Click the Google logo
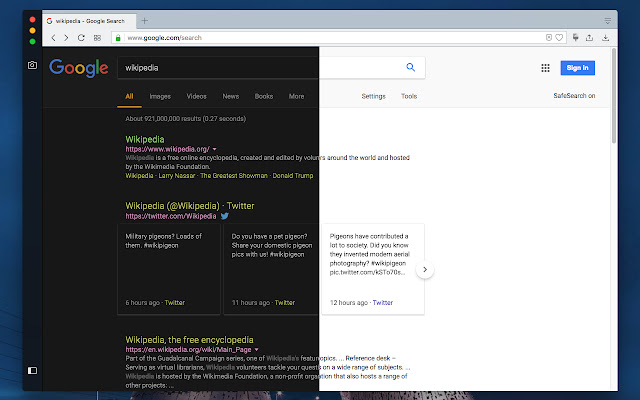This screenshot has width=640, height=400. 79,68
